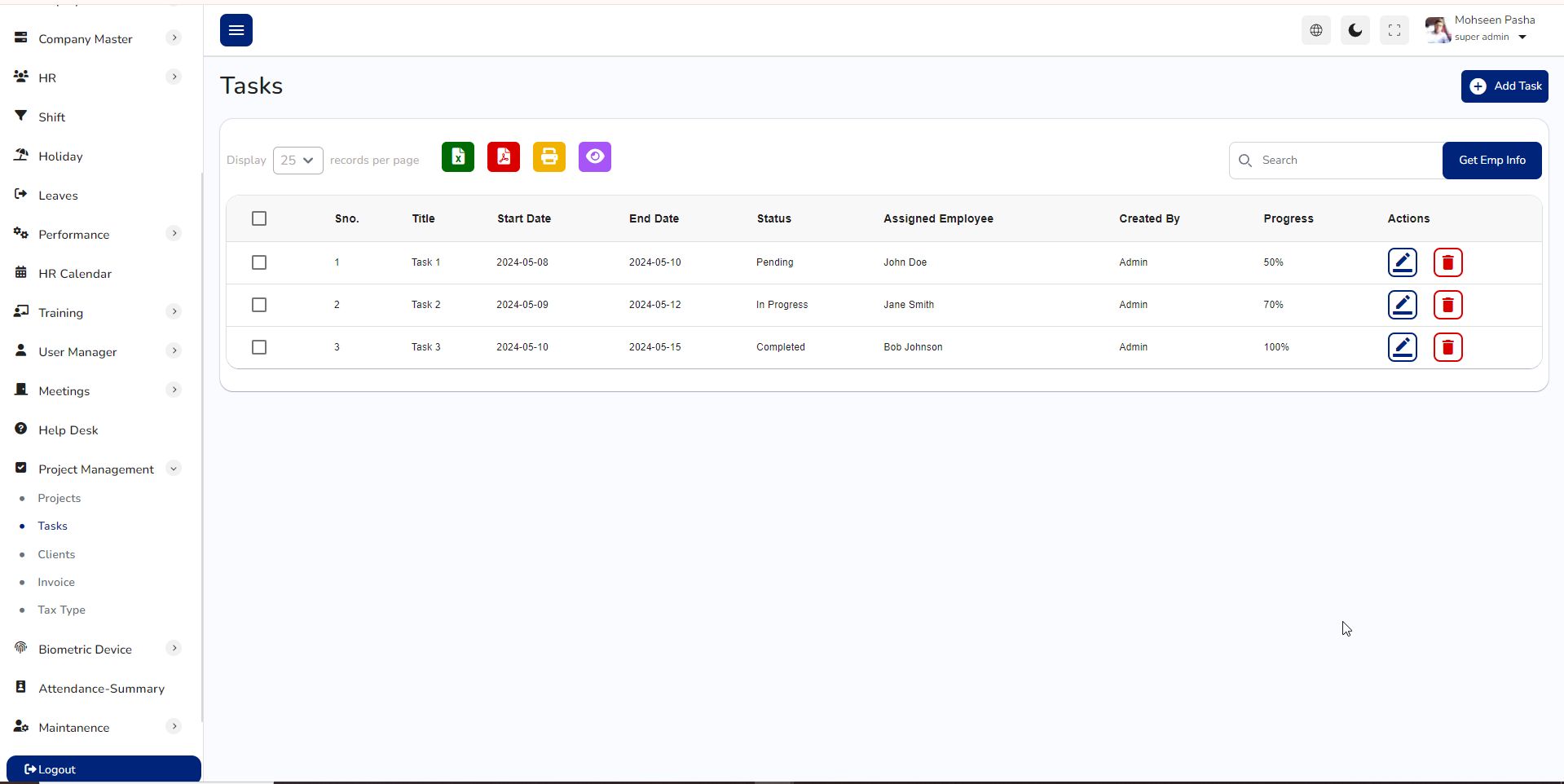
Task: Click the purple eye visibility icon
Action: (x=595, y=157)
